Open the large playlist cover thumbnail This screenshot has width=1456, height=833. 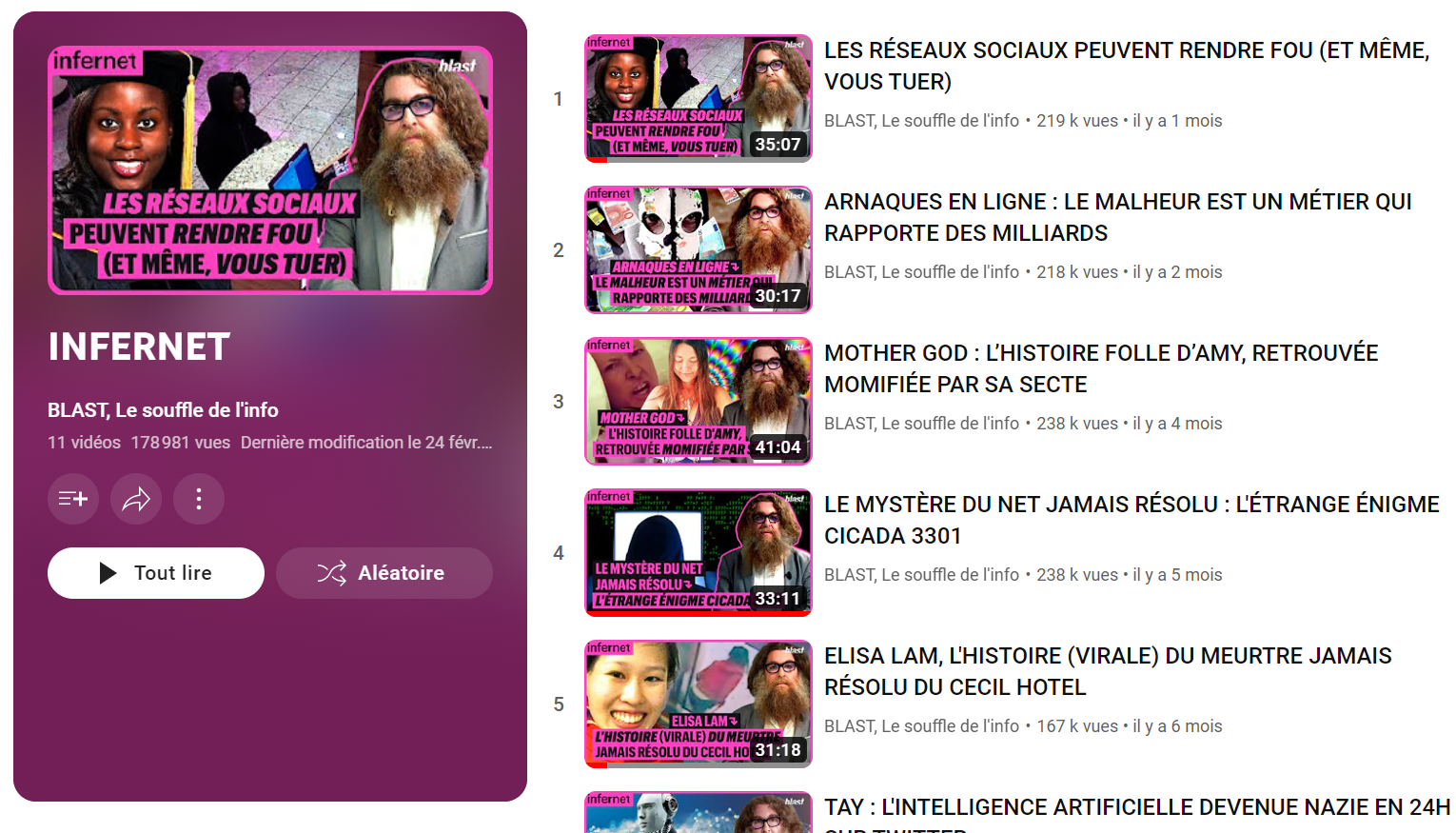coord(270,170)
